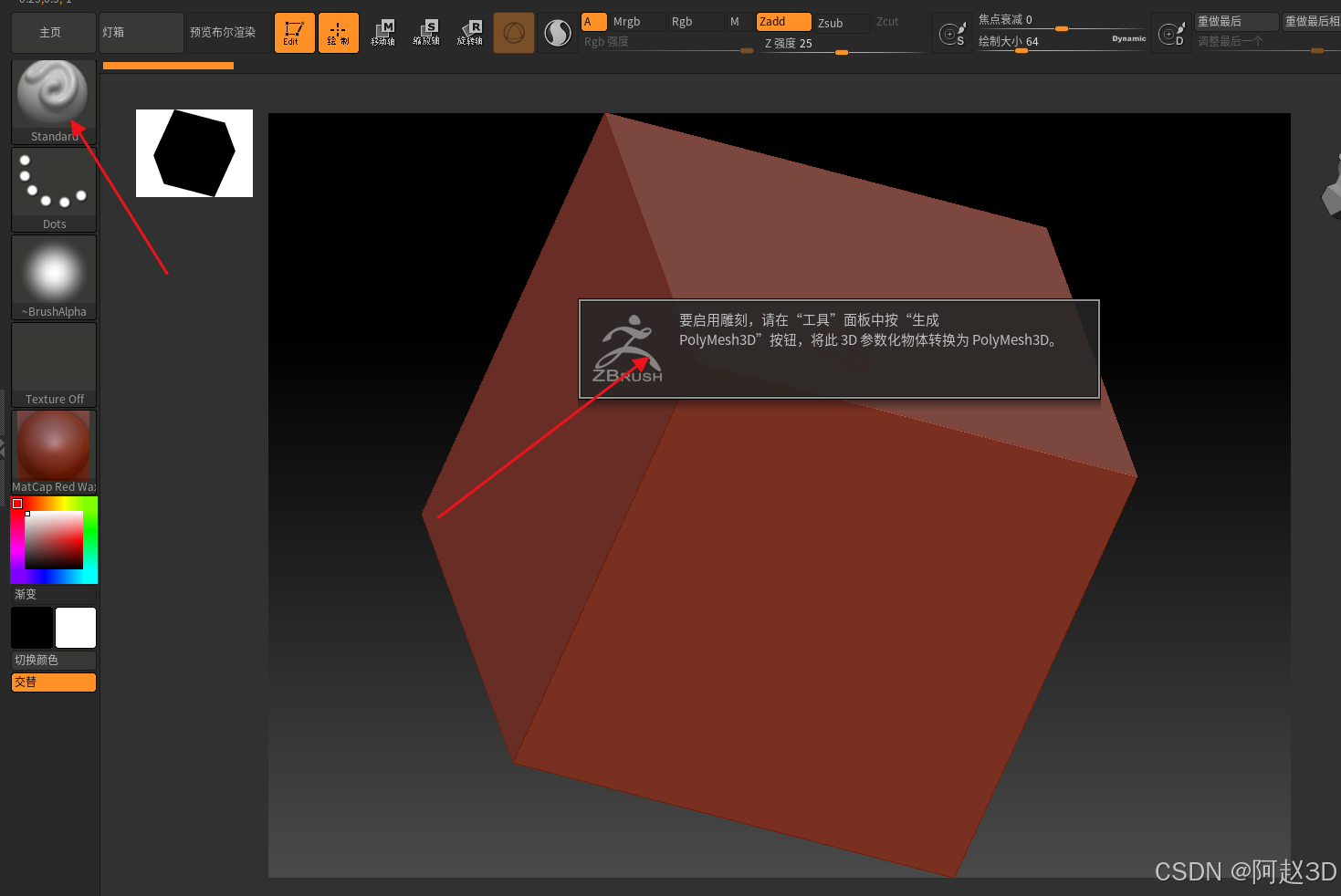Click the 重做最后 button
1341x896 pixels.
pyautogui.click(x=1237, y=22)
